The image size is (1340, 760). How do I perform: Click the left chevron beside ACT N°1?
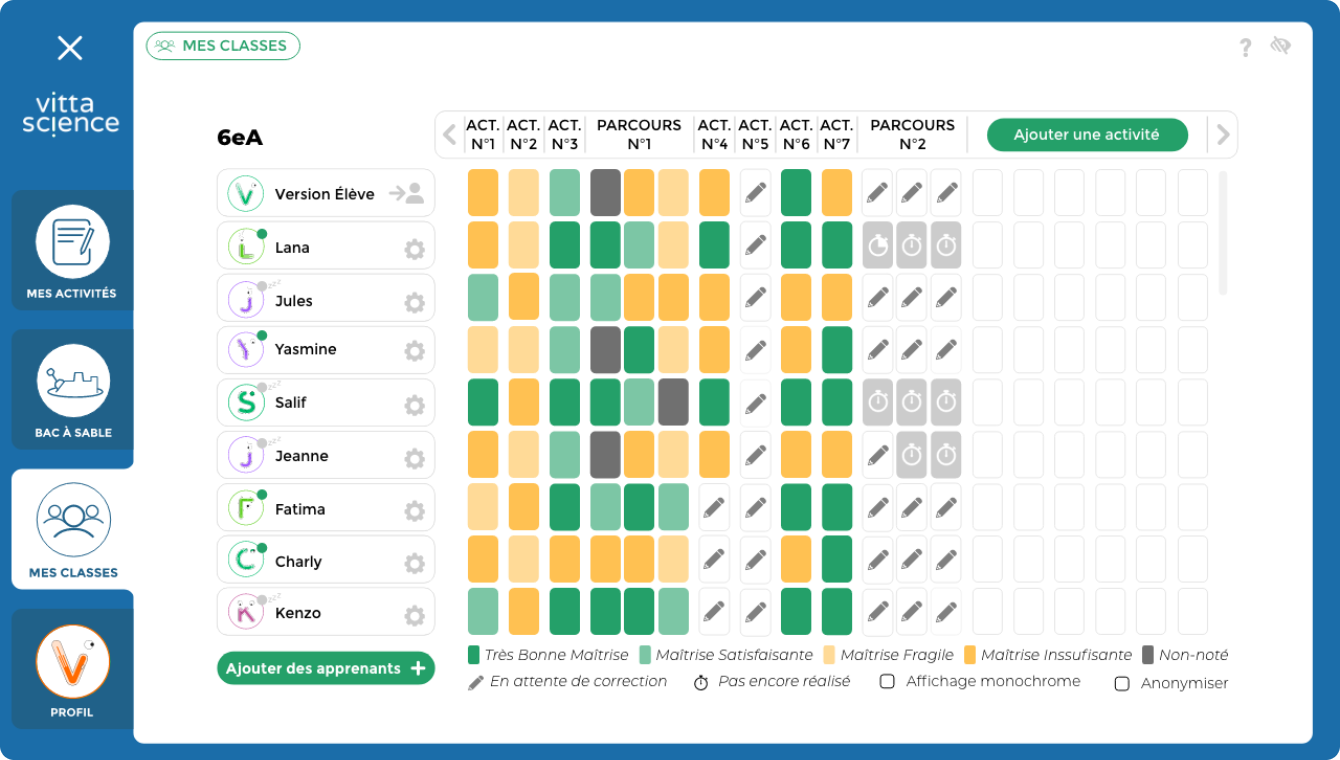tap(449, 133)
